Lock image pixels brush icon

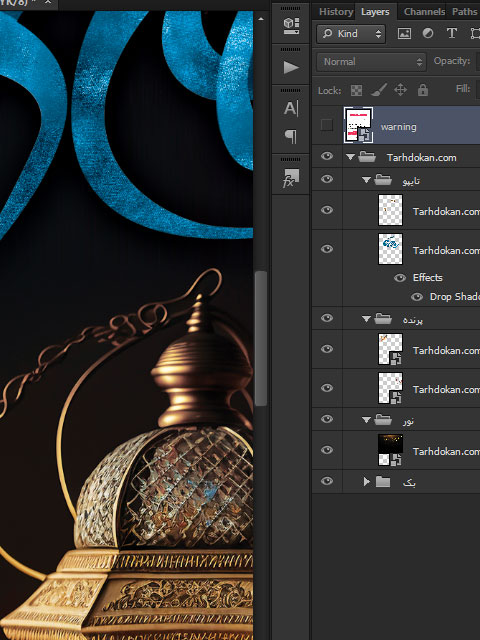(379, 90)
